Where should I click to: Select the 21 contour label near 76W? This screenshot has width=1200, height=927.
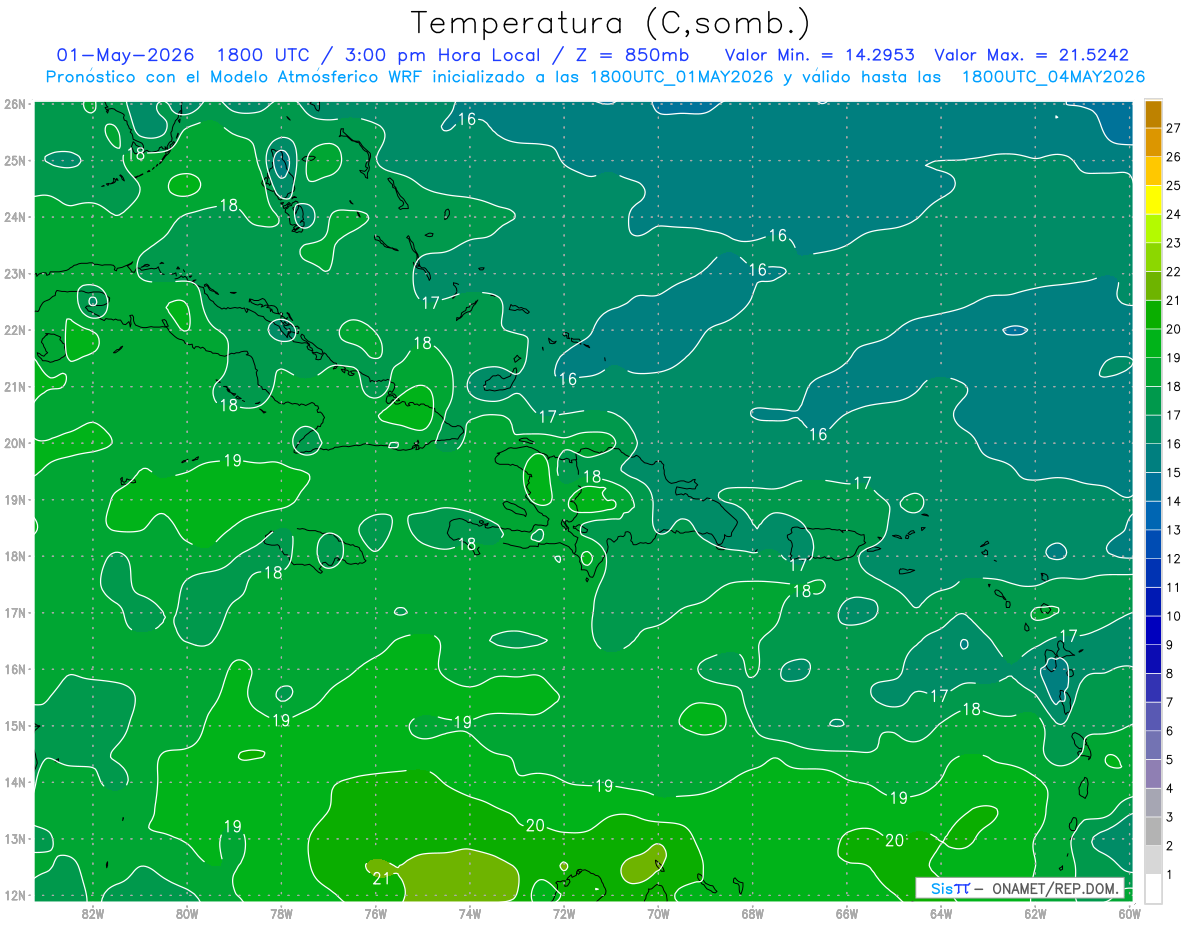(x=380, y=879)
